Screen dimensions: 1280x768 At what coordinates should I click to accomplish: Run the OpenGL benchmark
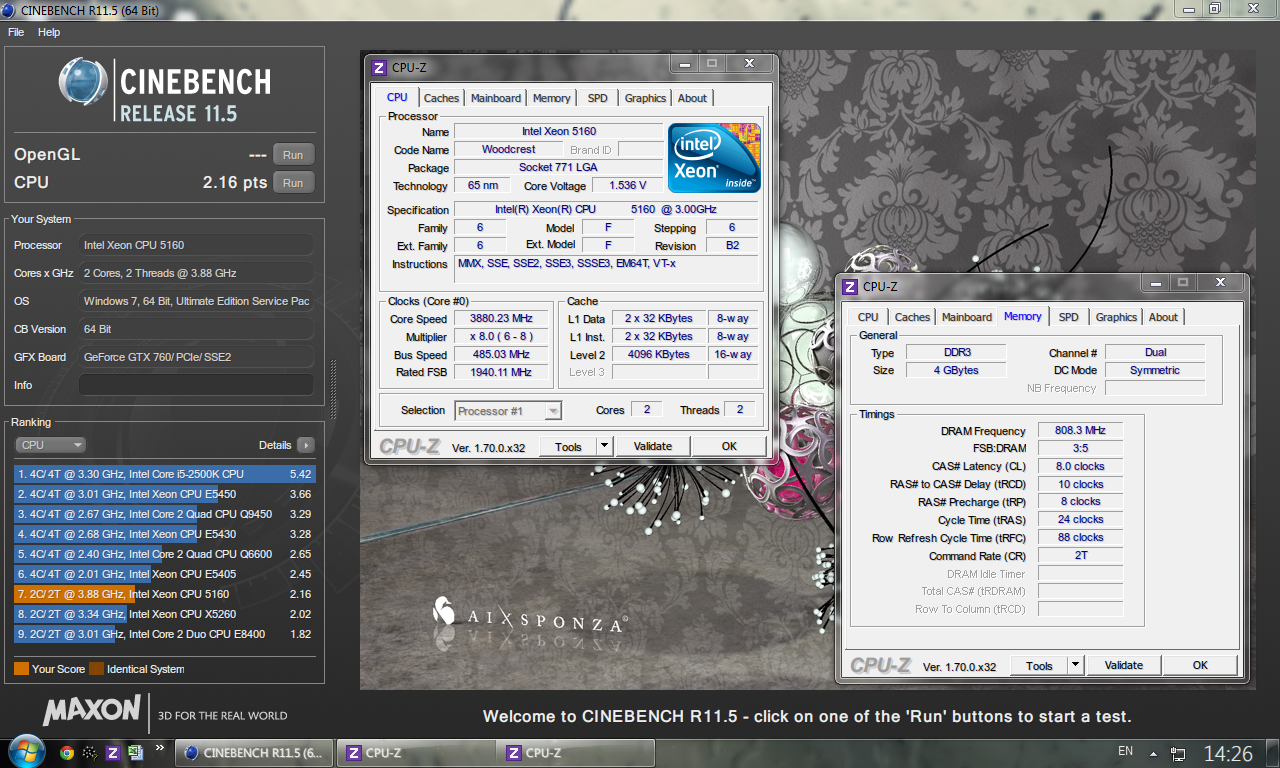coord(293,155)
